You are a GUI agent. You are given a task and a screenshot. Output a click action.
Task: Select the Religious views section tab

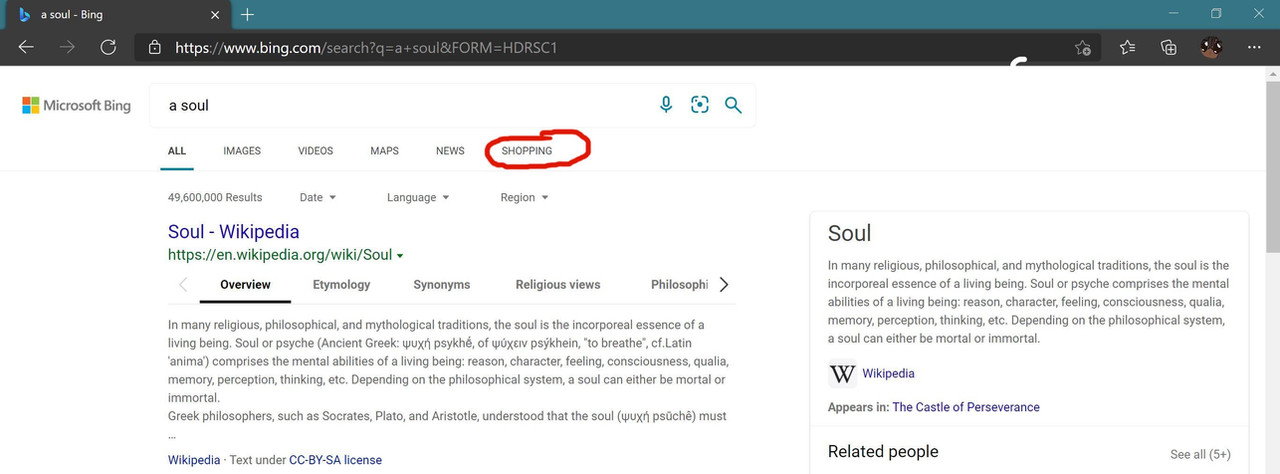click(x=558, y=285)
